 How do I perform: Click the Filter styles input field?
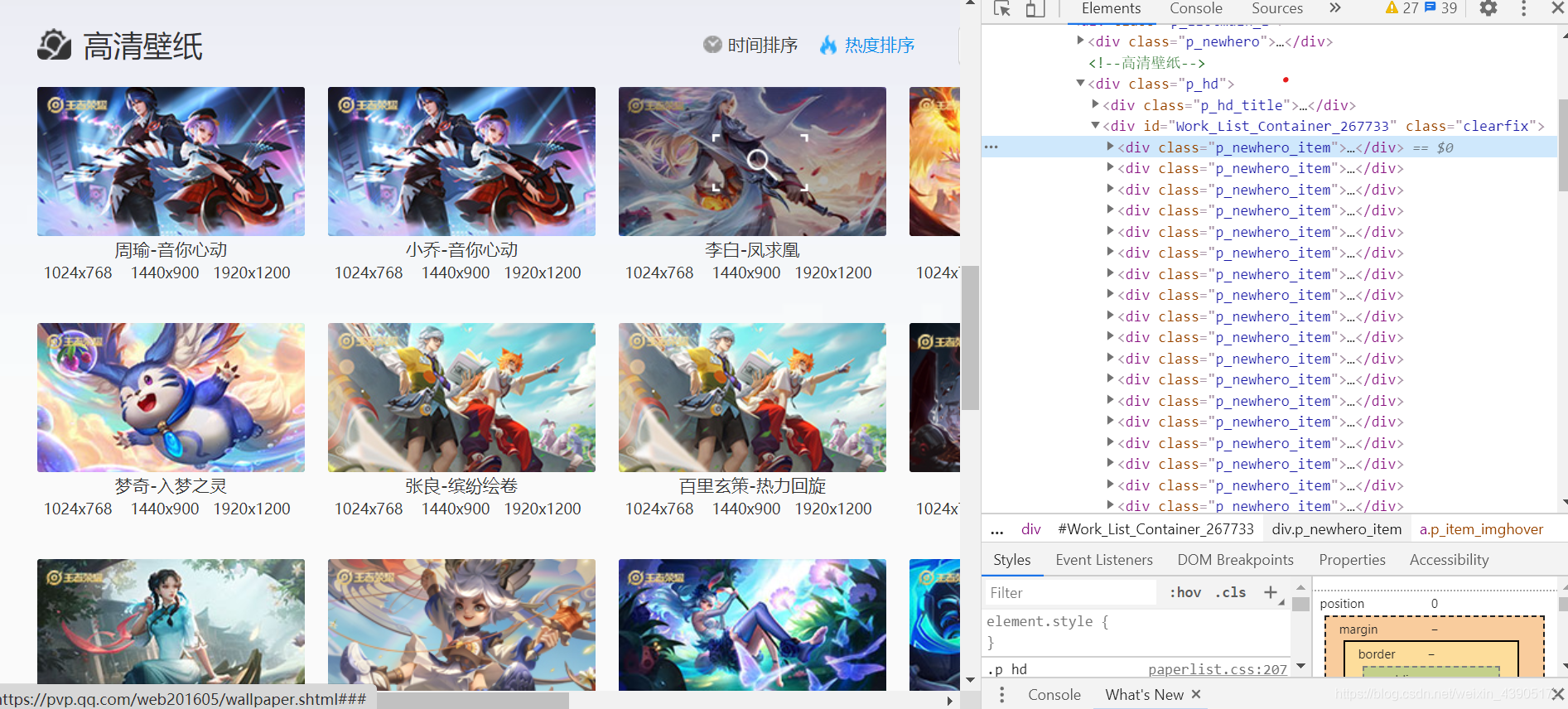click(x=1071, y=592)
